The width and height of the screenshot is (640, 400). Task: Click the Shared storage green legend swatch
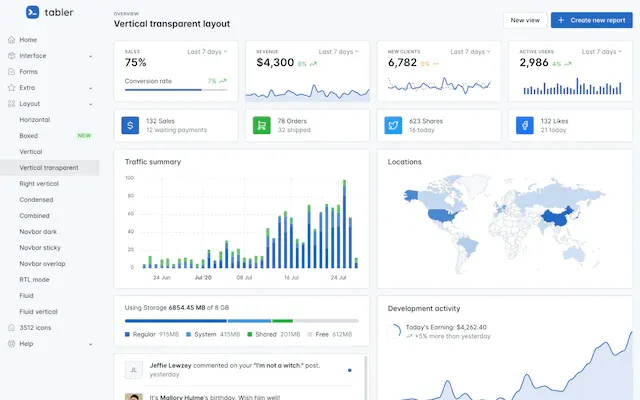click(249, 334)
